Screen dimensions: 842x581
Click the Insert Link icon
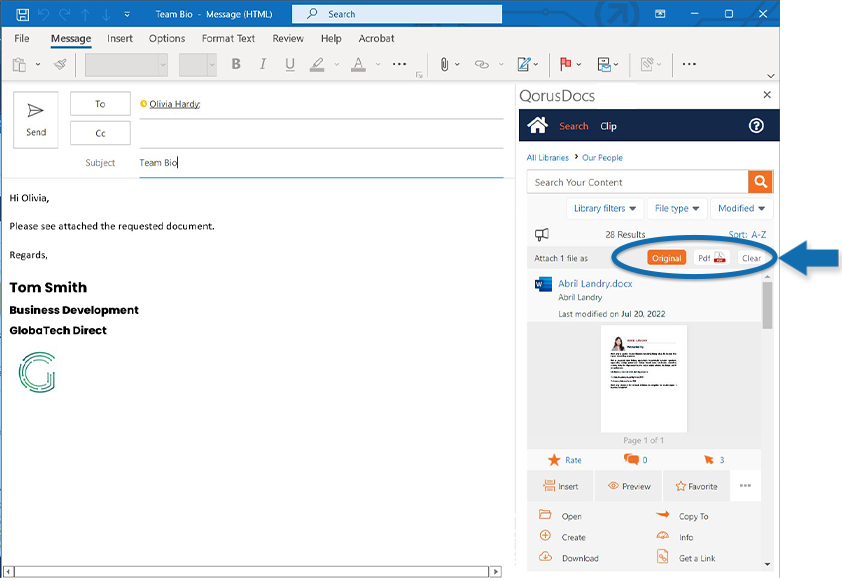482,64
